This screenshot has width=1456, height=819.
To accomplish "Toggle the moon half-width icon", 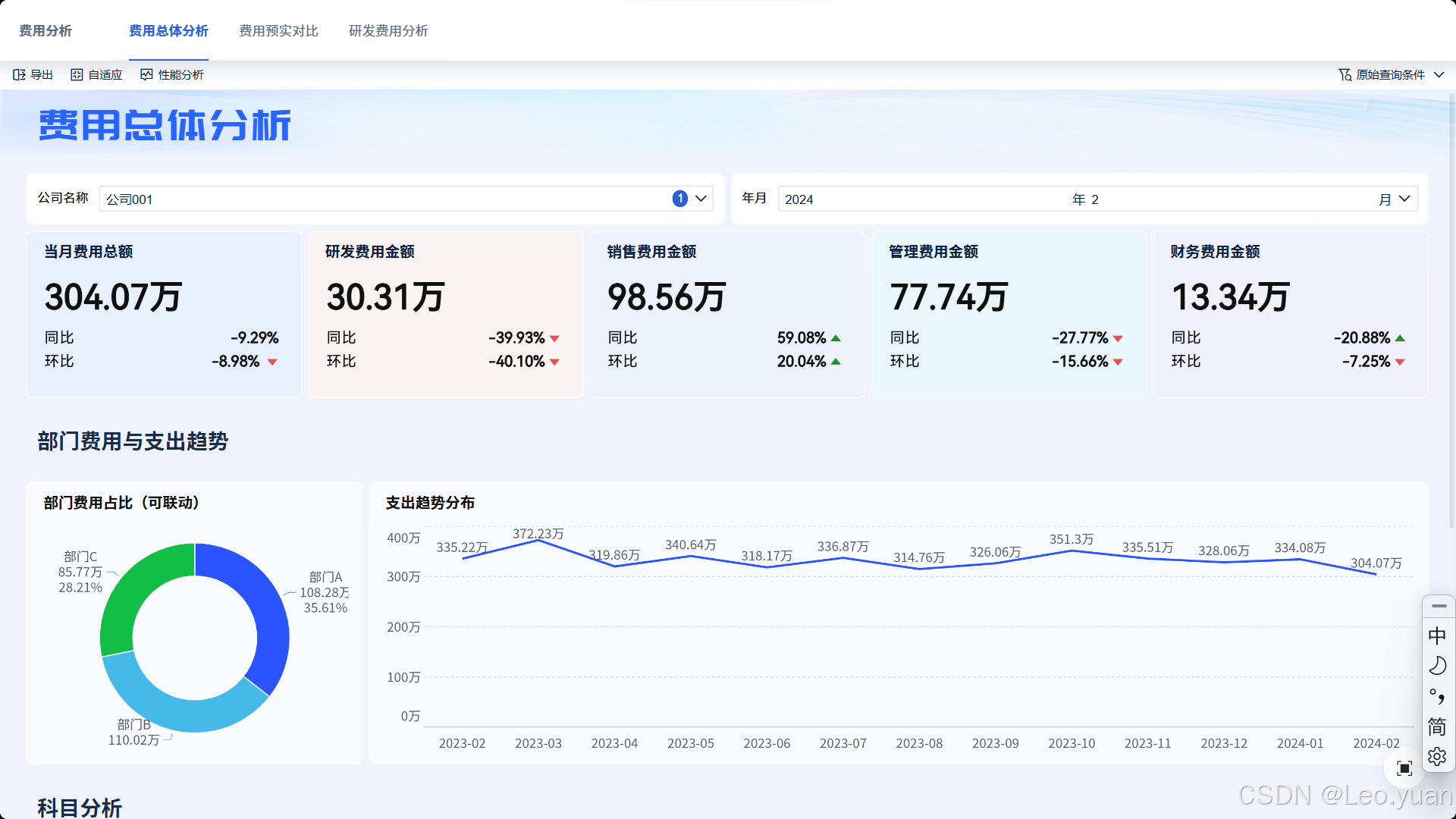I will pos(1437,666).
